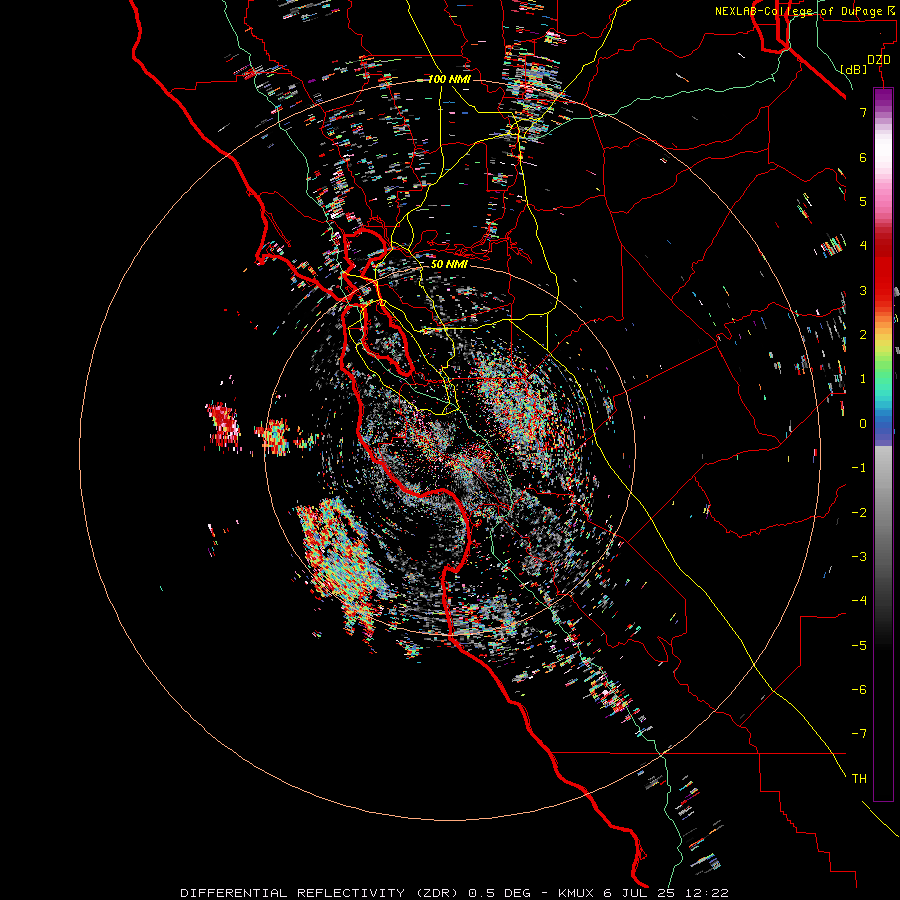Click the -3 dB label on color scale

coord(859,556)
